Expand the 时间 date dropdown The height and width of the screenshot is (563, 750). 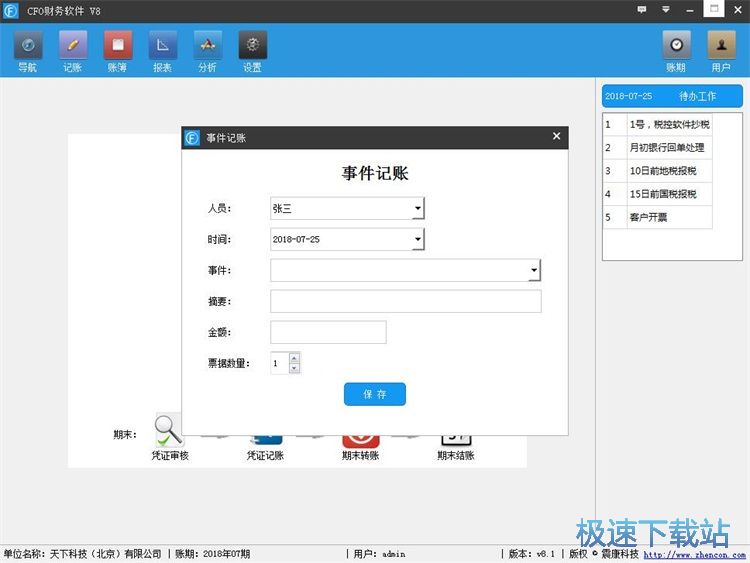(418, 239)
